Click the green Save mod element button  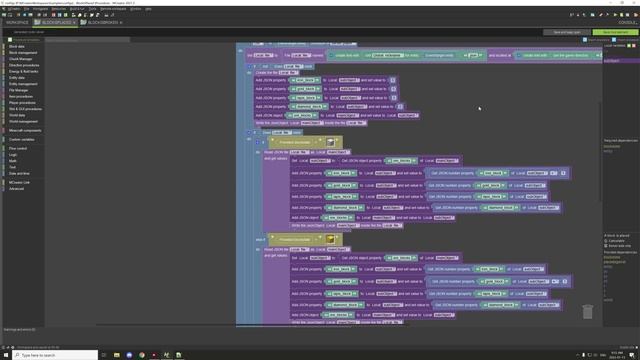(x=615, y=32)
